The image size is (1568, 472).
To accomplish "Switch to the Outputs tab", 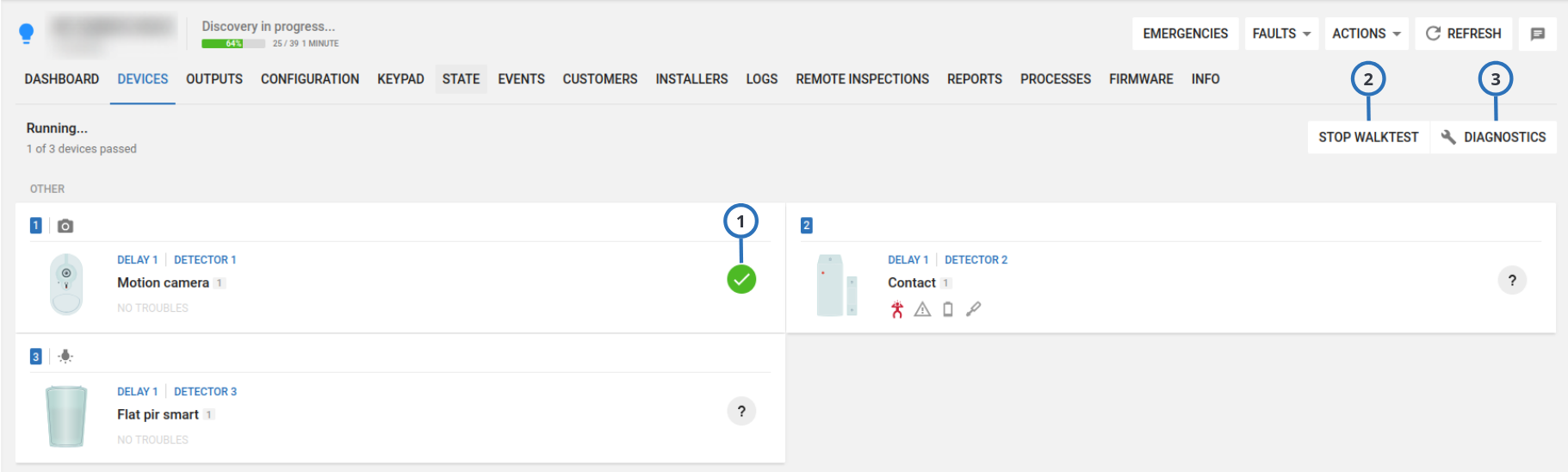I will [x=214, y=79].
